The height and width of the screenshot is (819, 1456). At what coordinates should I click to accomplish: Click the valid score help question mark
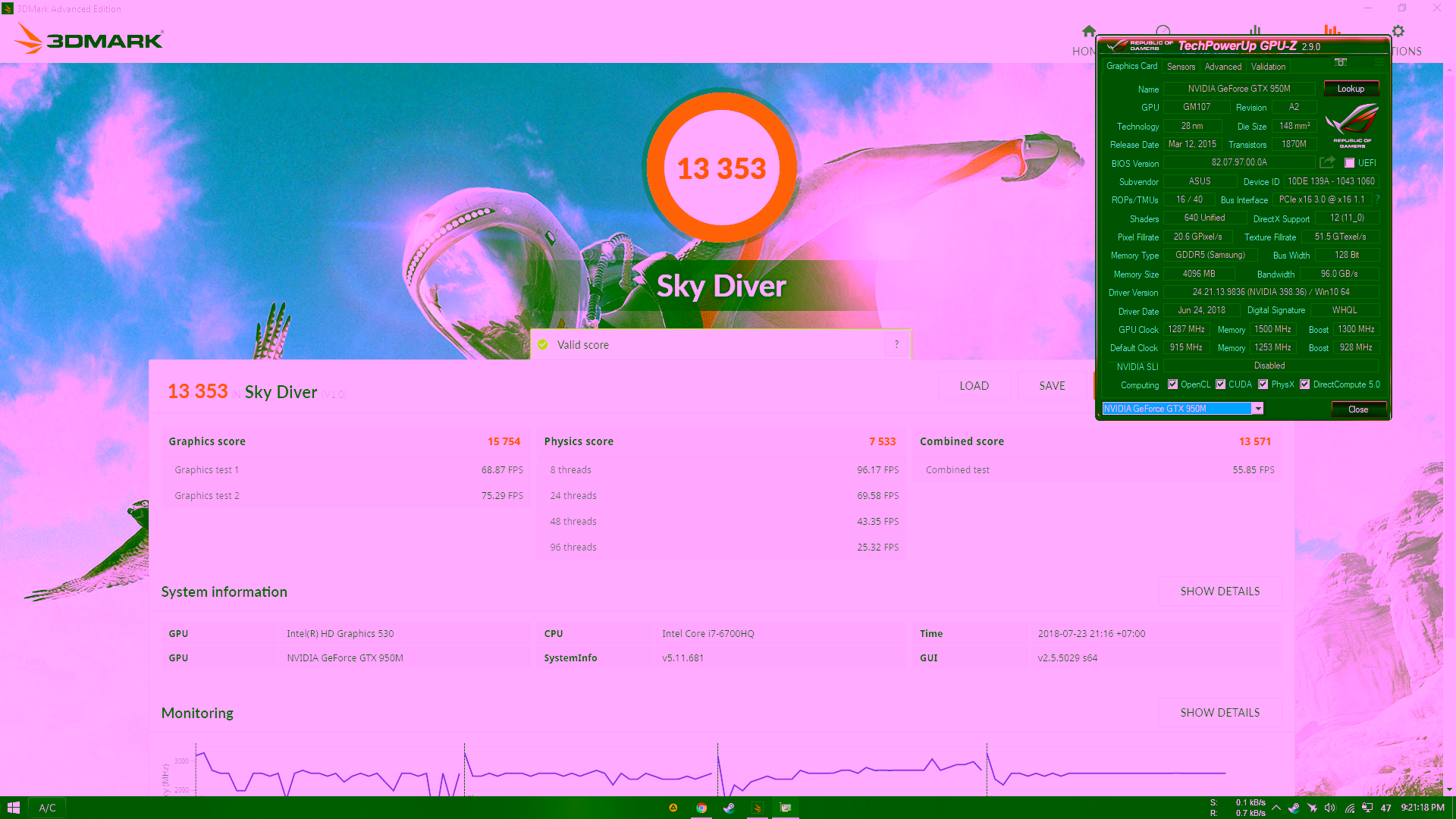click(896, 344)
